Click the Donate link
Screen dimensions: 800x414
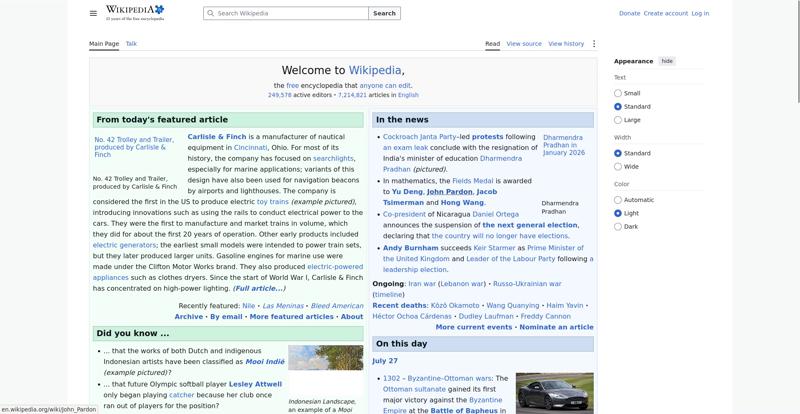(629, 13)
